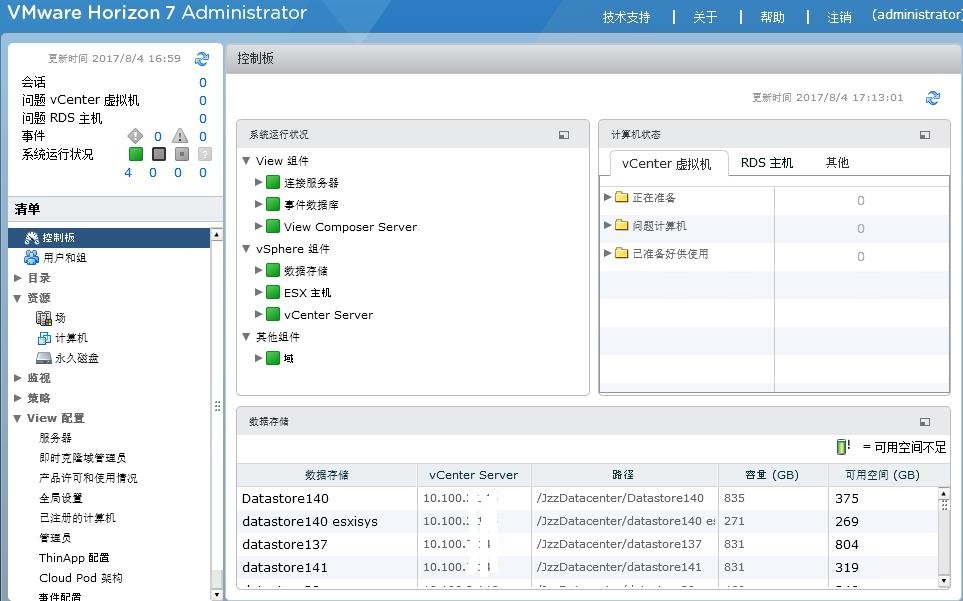The image size is (963, 601).
Task: Open the 其他 tab in 计算机状态 panel
Action: (837, 162)
